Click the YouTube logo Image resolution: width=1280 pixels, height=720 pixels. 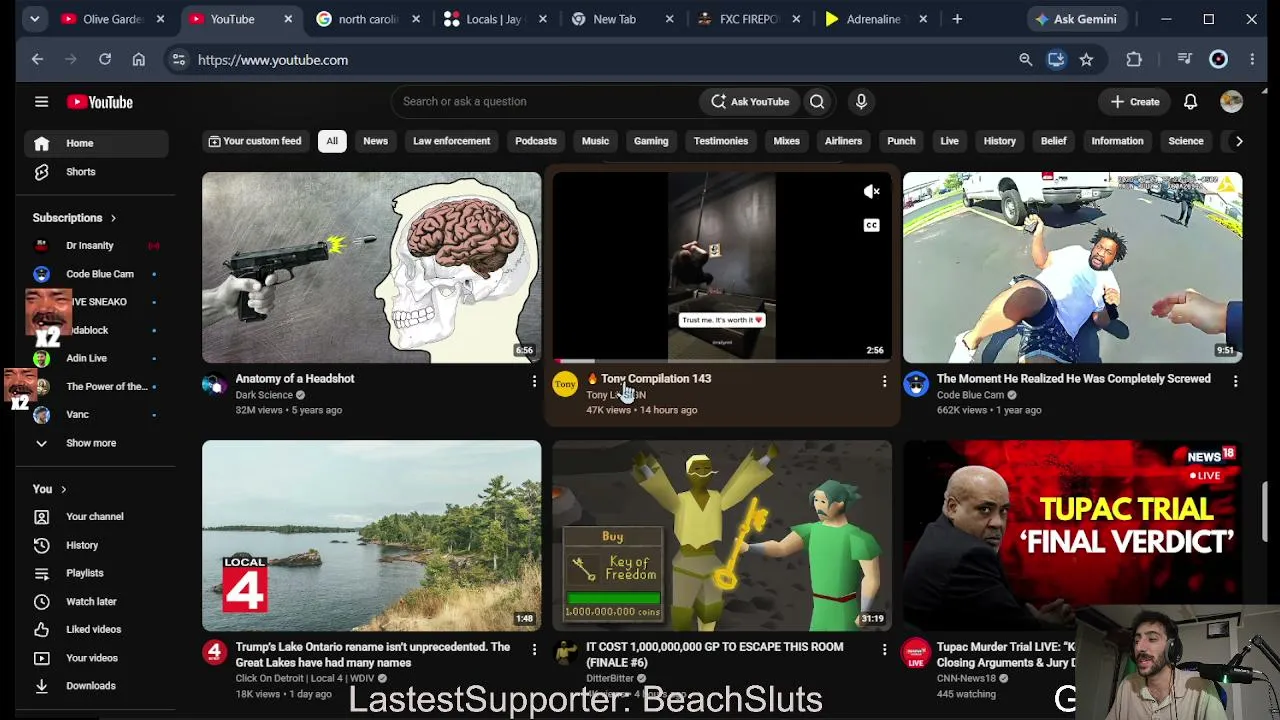coord(100,102)
